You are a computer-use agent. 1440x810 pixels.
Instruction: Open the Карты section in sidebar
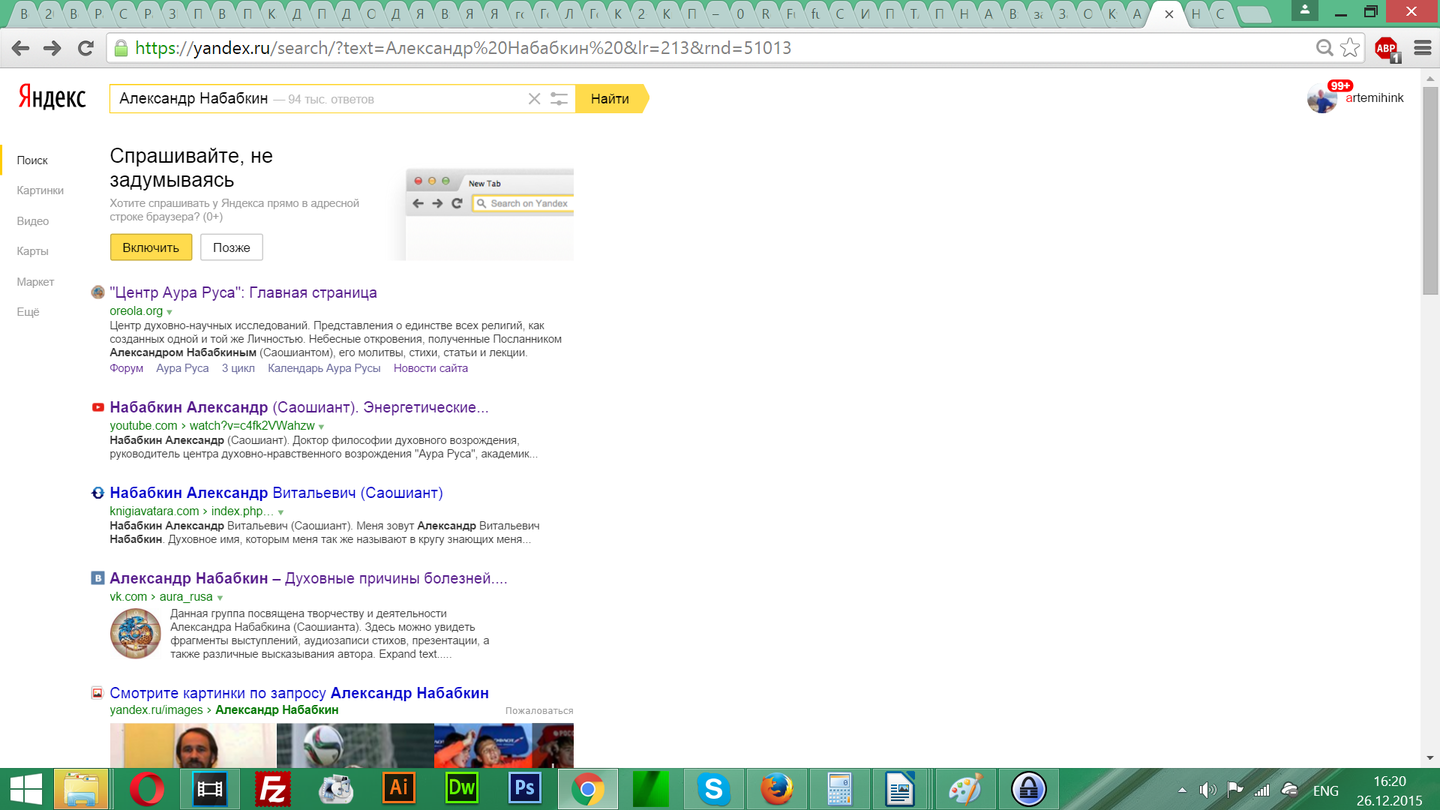click(33, 252)
